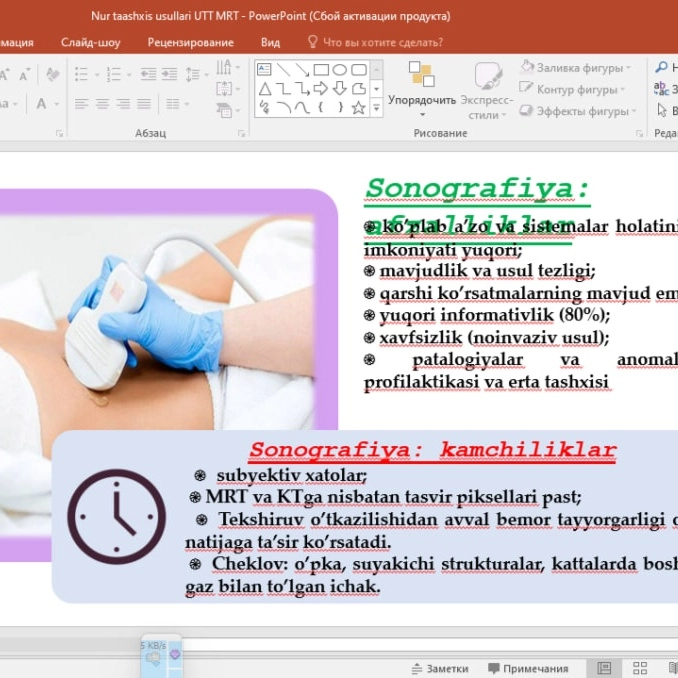This screenshot has height=678, width=678.
Task: Click the 'Sonografiya: kamchiliklar' heading text
Action: 432,450
